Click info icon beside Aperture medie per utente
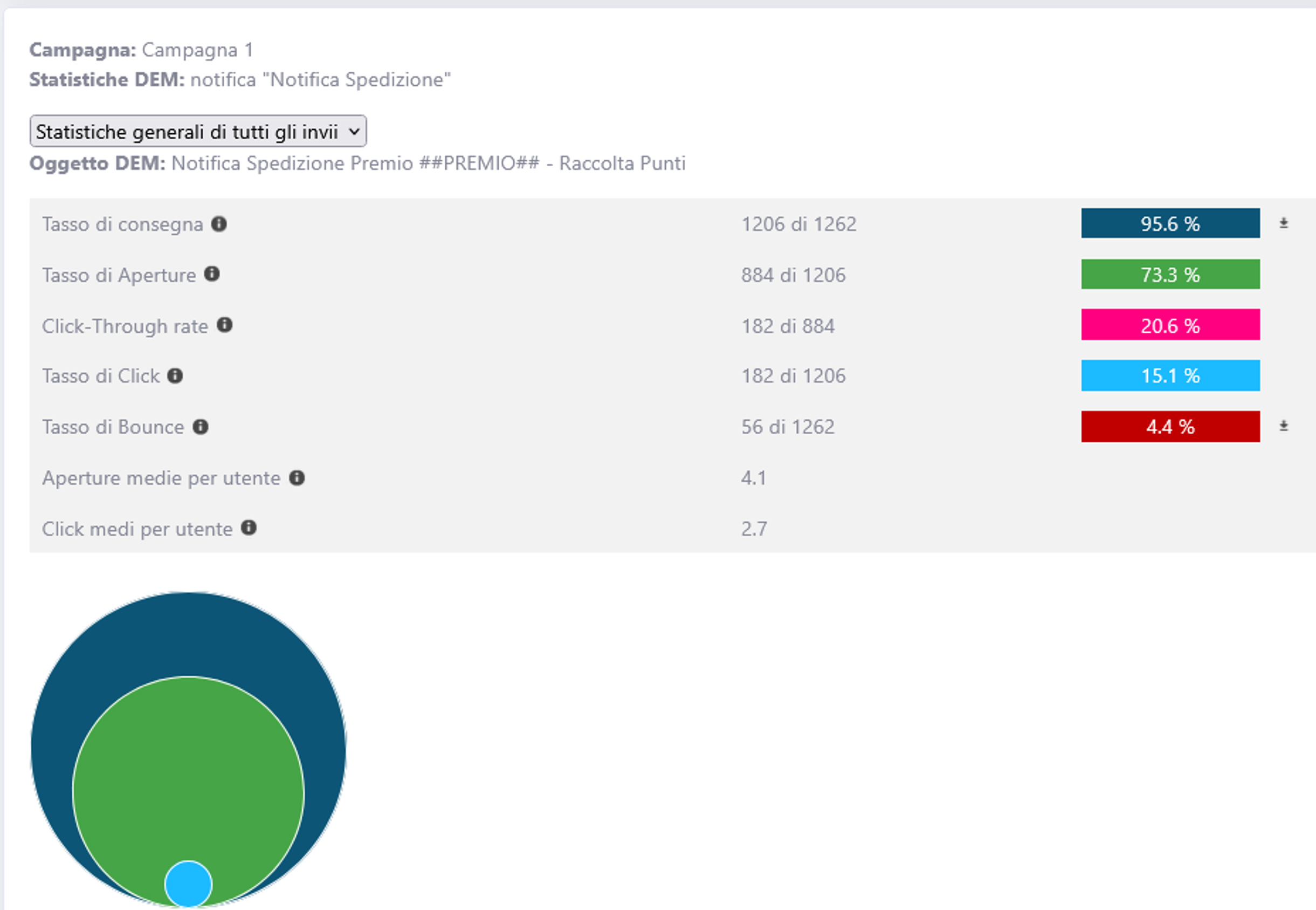The height and width of the screenshot is (910, 1316). [x=297, y=478]
